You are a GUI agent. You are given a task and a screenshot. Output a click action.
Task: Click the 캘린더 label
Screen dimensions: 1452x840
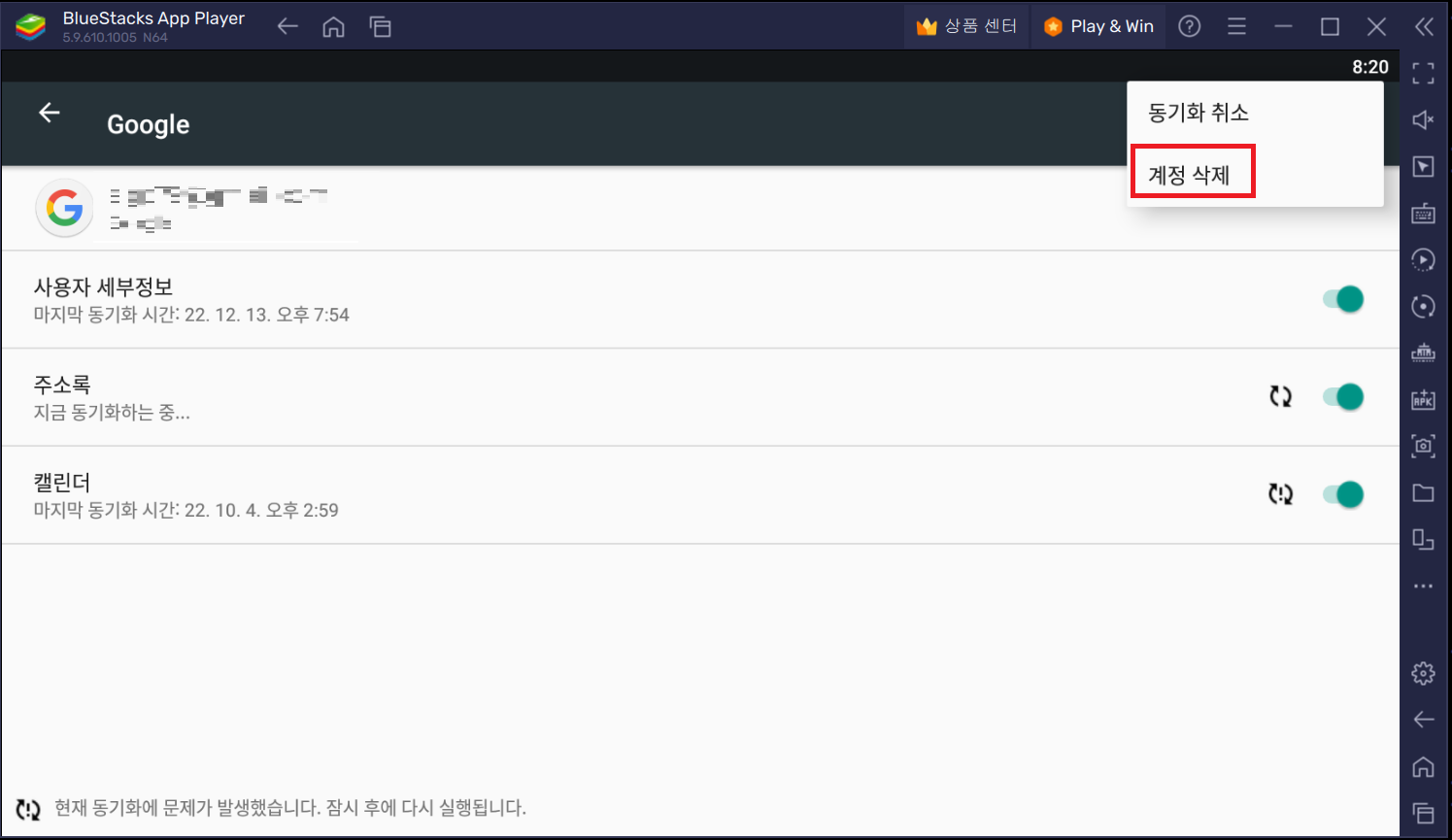pyautogui.click(x=62, y=483)
